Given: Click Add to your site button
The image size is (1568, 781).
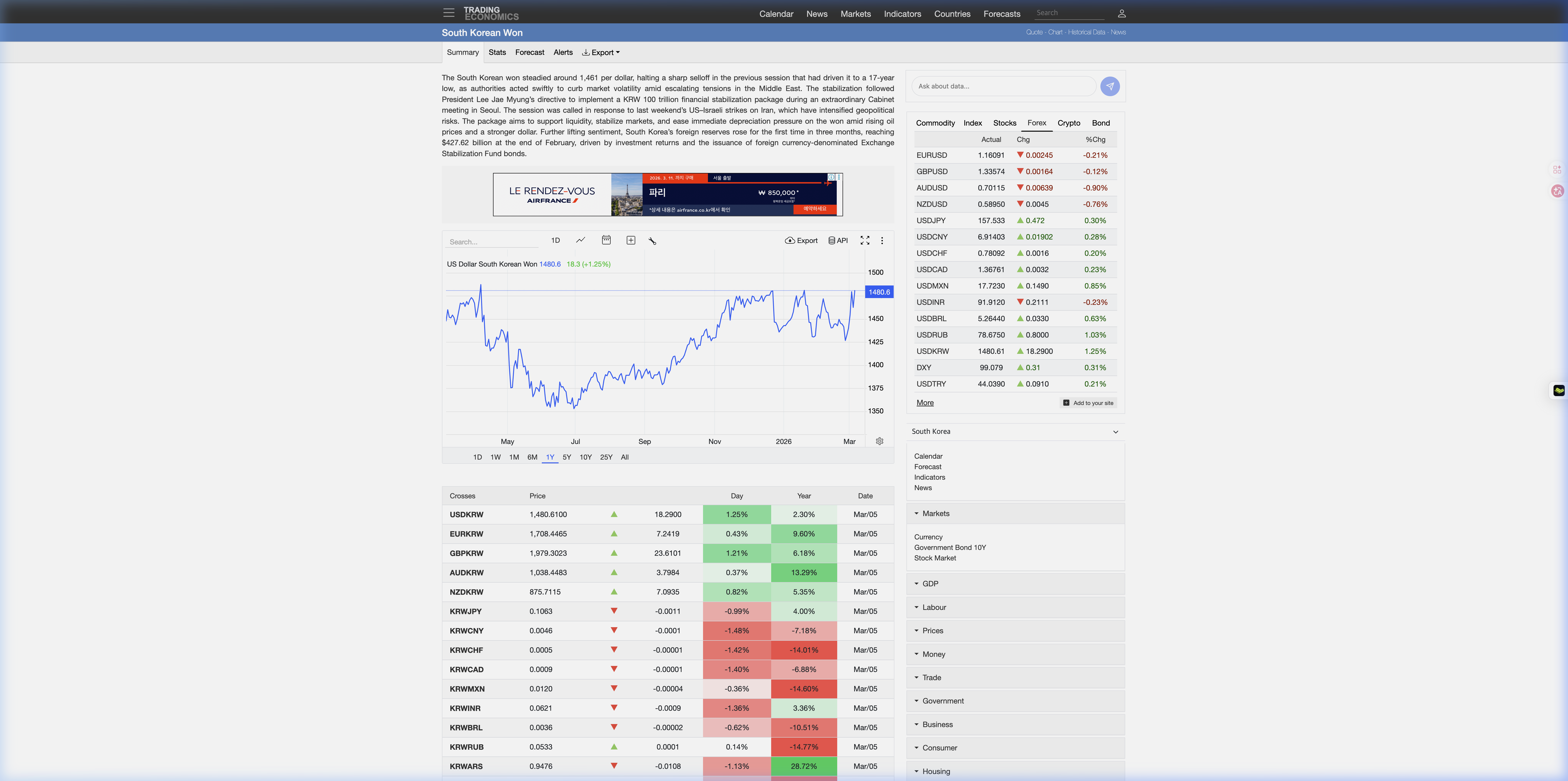Looking at the screenshot, I should click(x=1088, y=403).
